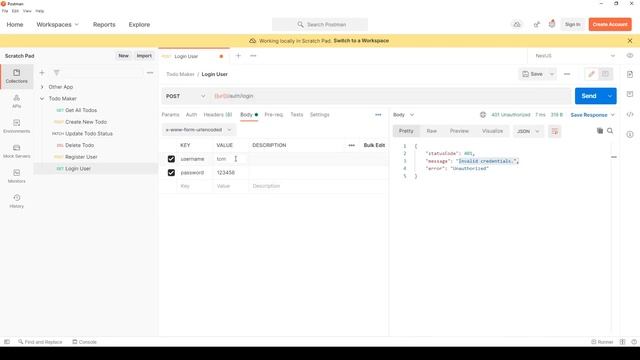Collapse the Todo Maker collection
This screenshot has height=360, width=640.
[x=42, y=99]
